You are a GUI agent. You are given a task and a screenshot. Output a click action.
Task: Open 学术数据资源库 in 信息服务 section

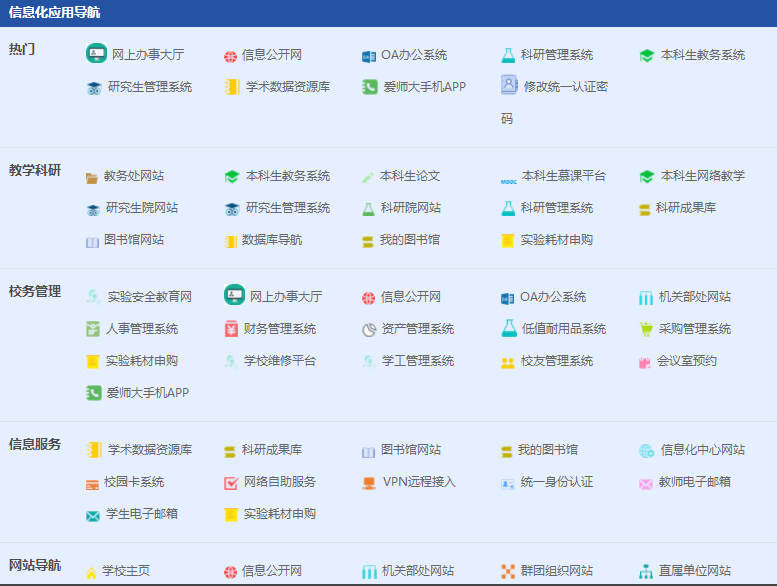click(150, 450)
